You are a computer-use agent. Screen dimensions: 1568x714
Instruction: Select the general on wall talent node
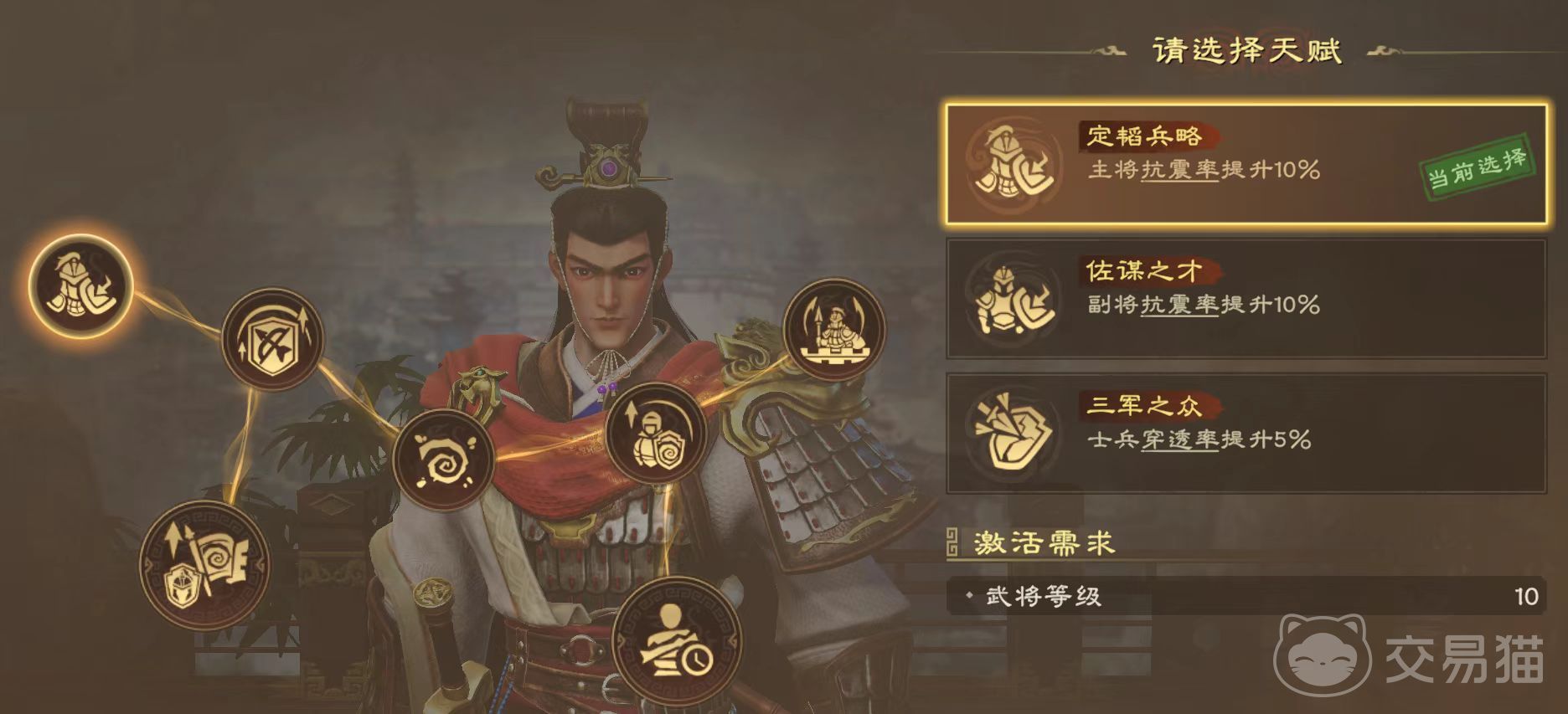834,330
